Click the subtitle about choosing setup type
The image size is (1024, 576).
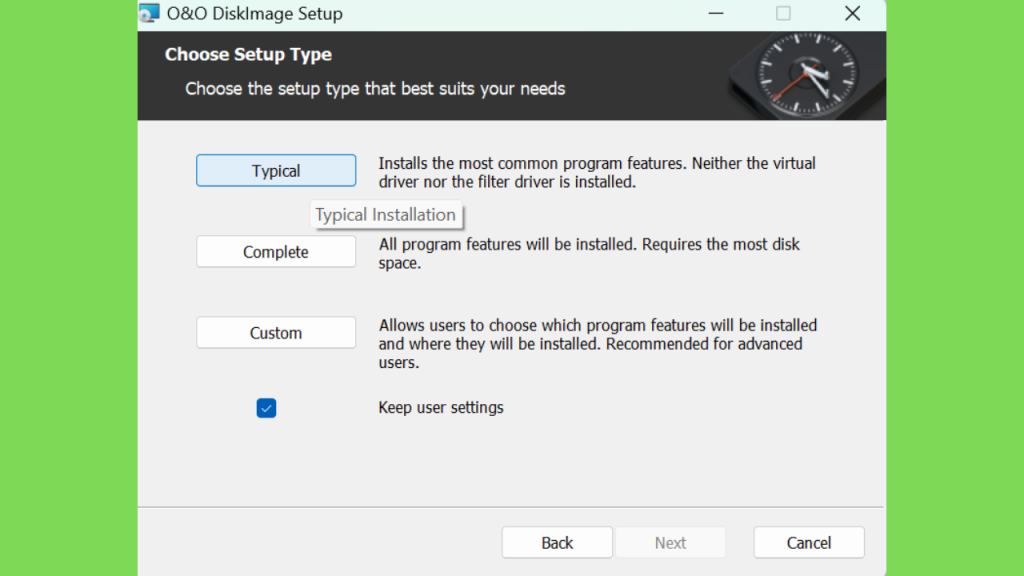pos(375,89)
